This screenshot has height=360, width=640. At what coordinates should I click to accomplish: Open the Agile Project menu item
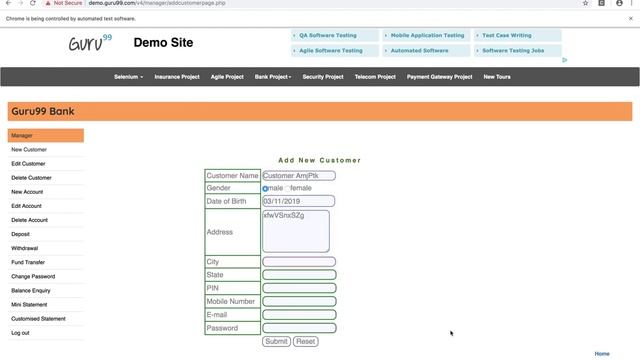227,77
